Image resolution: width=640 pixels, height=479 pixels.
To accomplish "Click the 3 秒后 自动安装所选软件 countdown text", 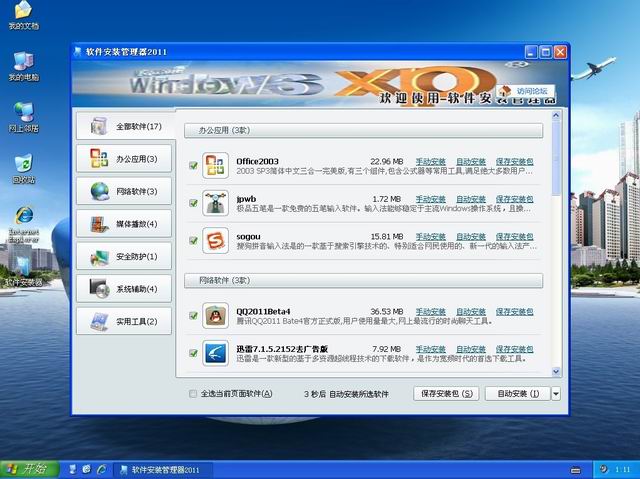I will [346, 394].
